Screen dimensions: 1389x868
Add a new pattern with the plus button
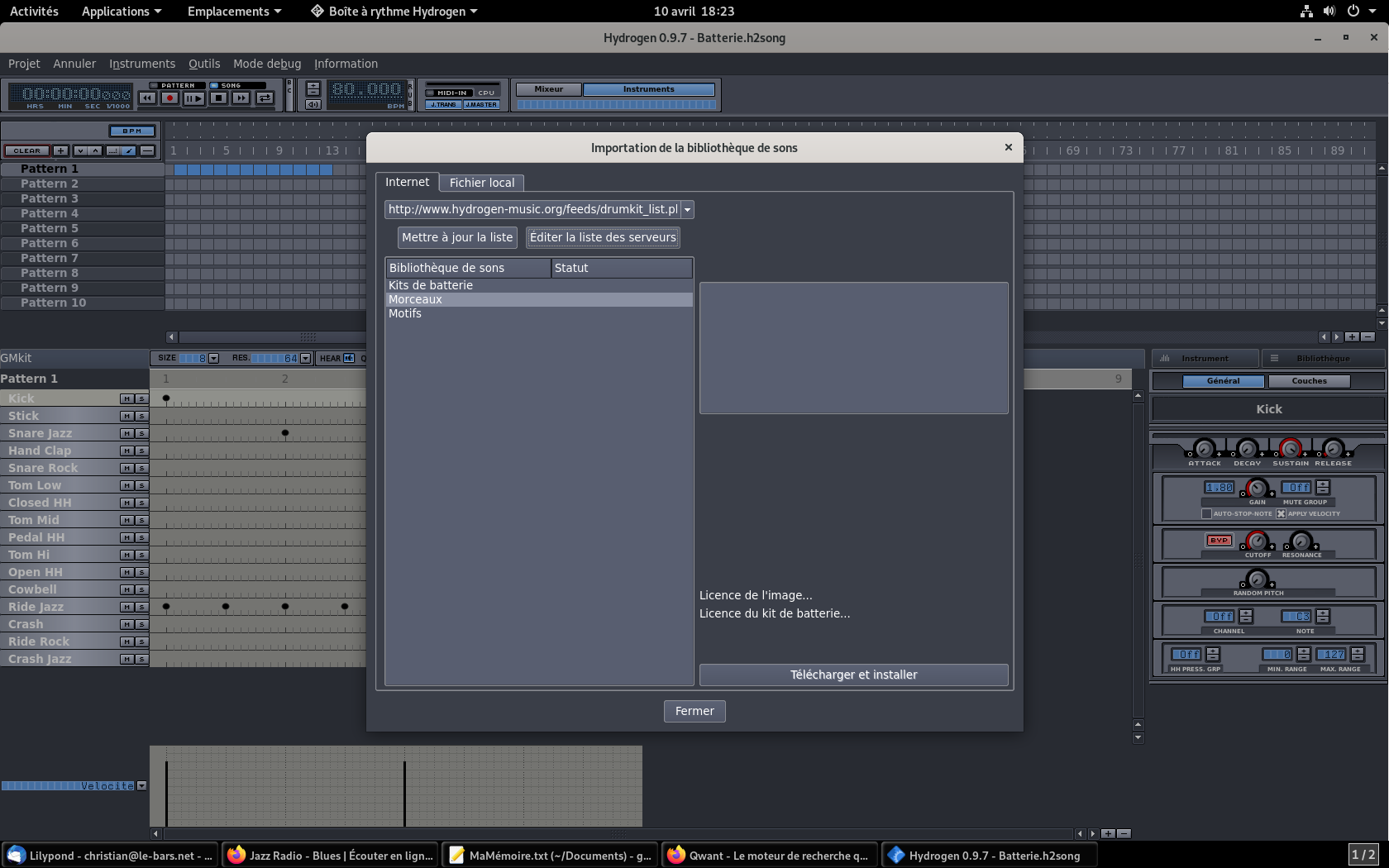pyautogui.click(x=60, y=151)
